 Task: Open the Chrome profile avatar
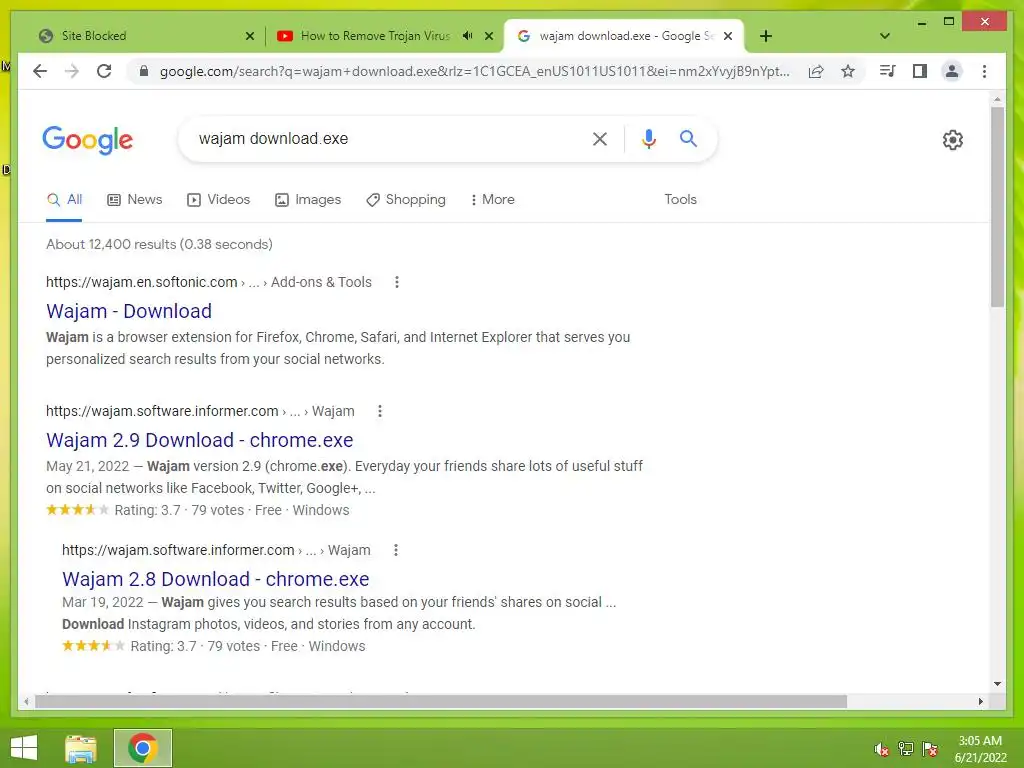point(952,71)
